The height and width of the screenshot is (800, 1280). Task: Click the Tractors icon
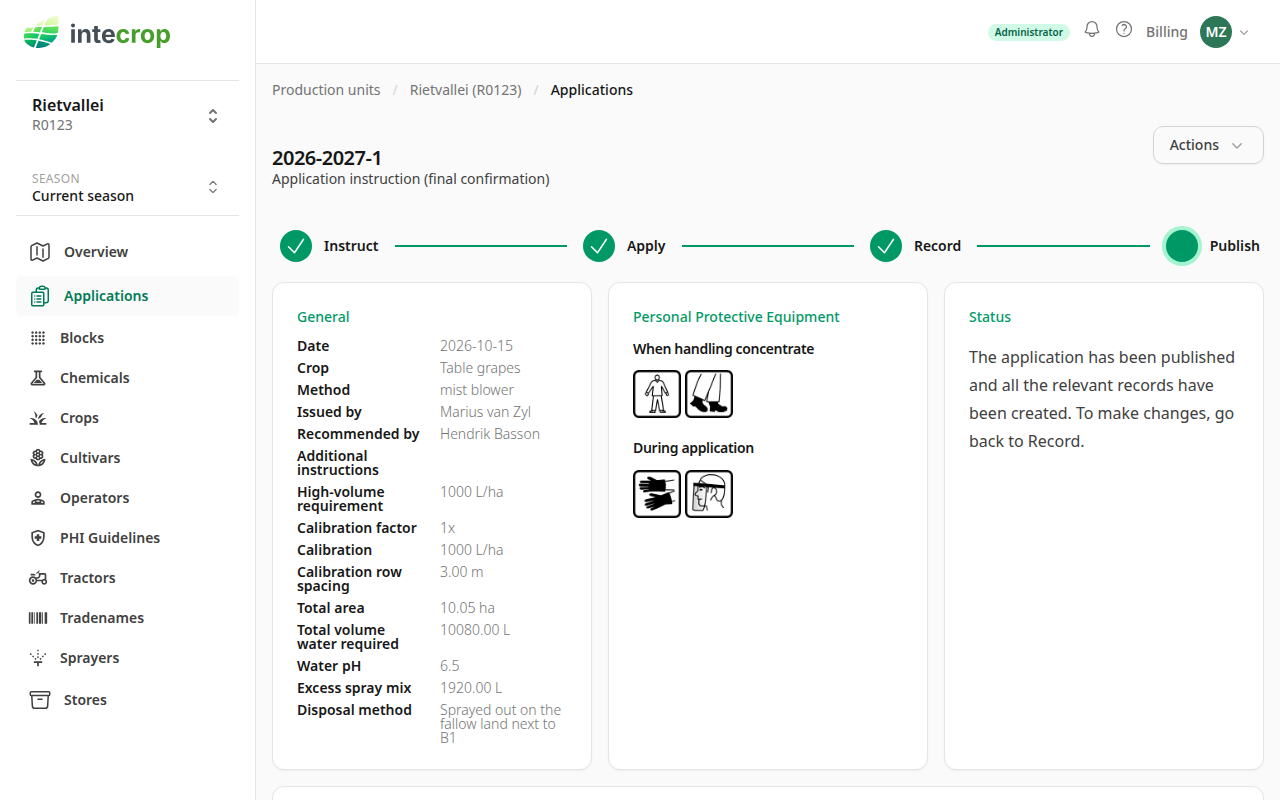[x=38, y=578]
